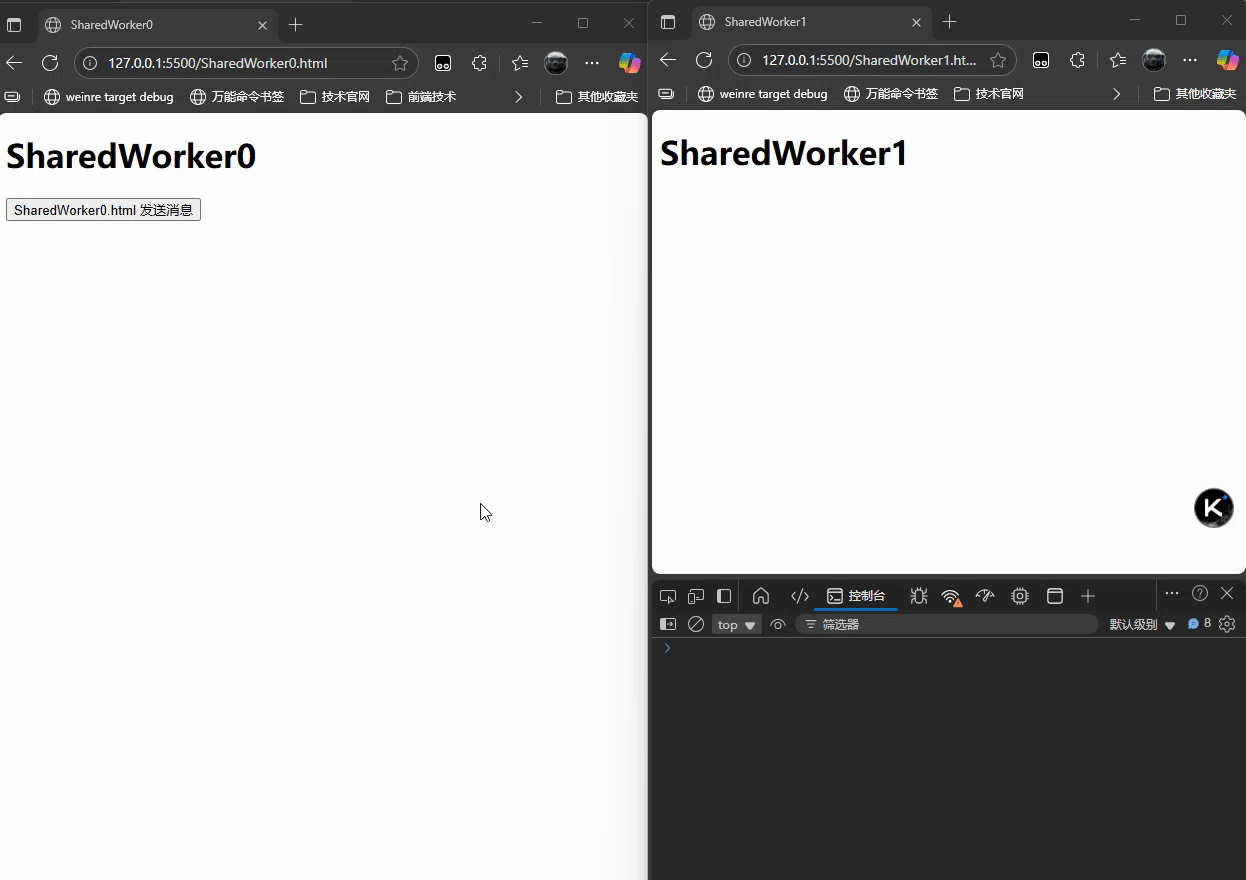Toggle the console sidebar
This screenshot has height=880, width=1246.
[x=668, y=624]
